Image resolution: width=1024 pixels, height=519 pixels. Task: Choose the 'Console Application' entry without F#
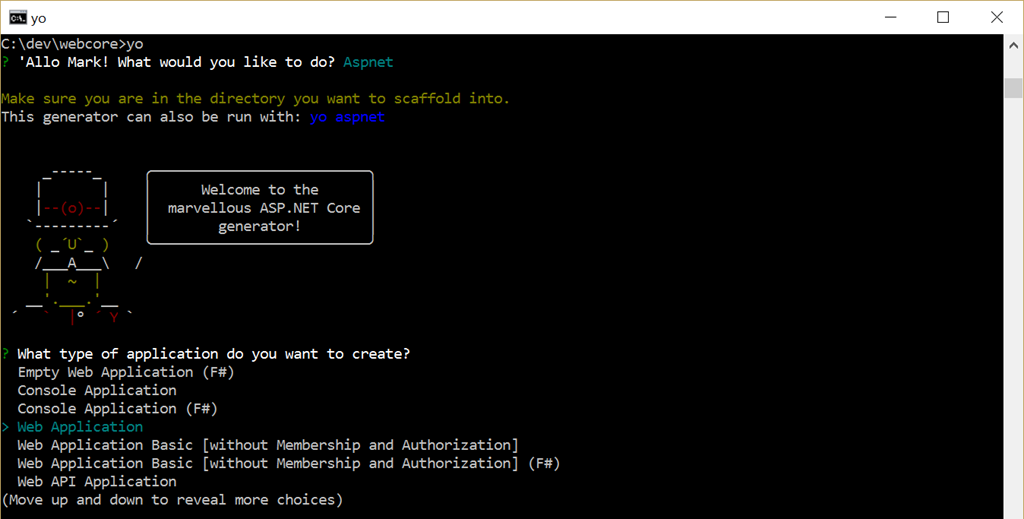tap(97, 390)
